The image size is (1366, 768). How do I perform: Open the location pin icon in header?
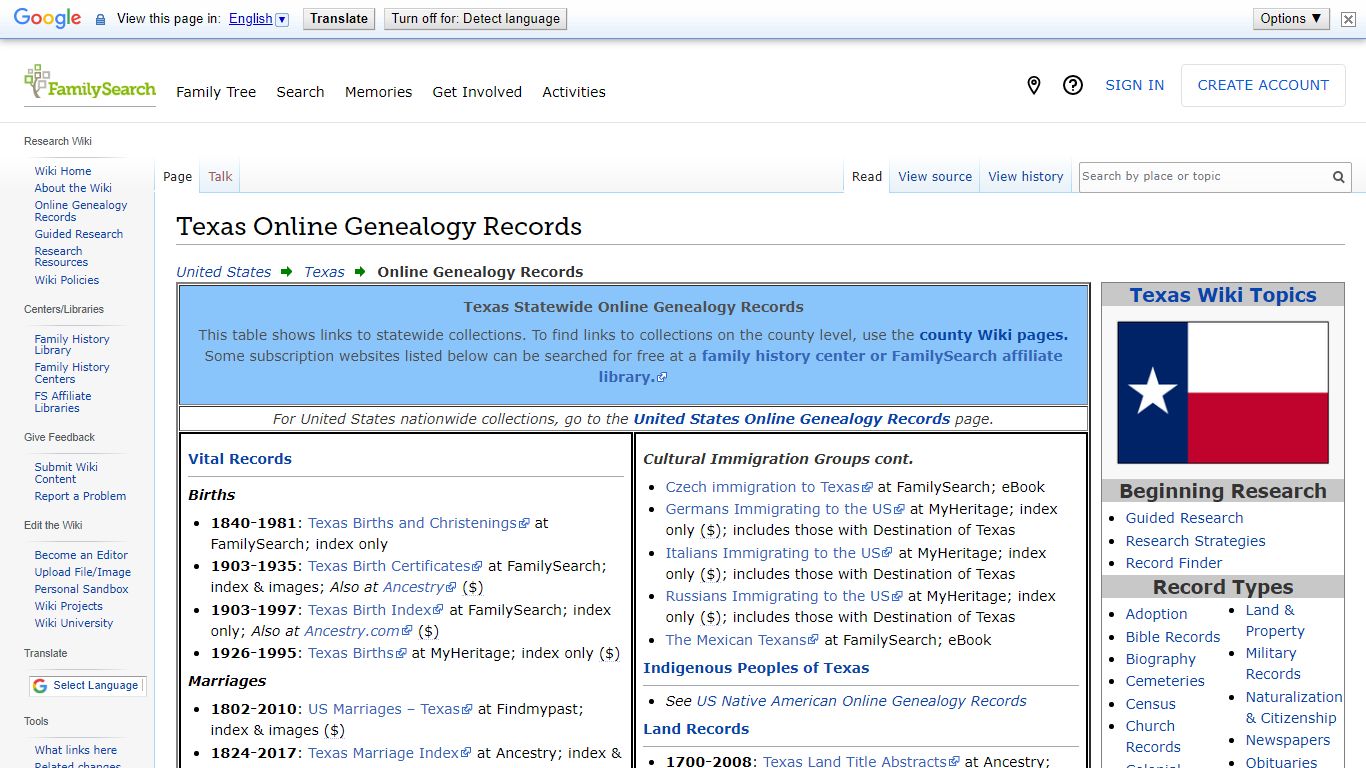point(1034,86)
